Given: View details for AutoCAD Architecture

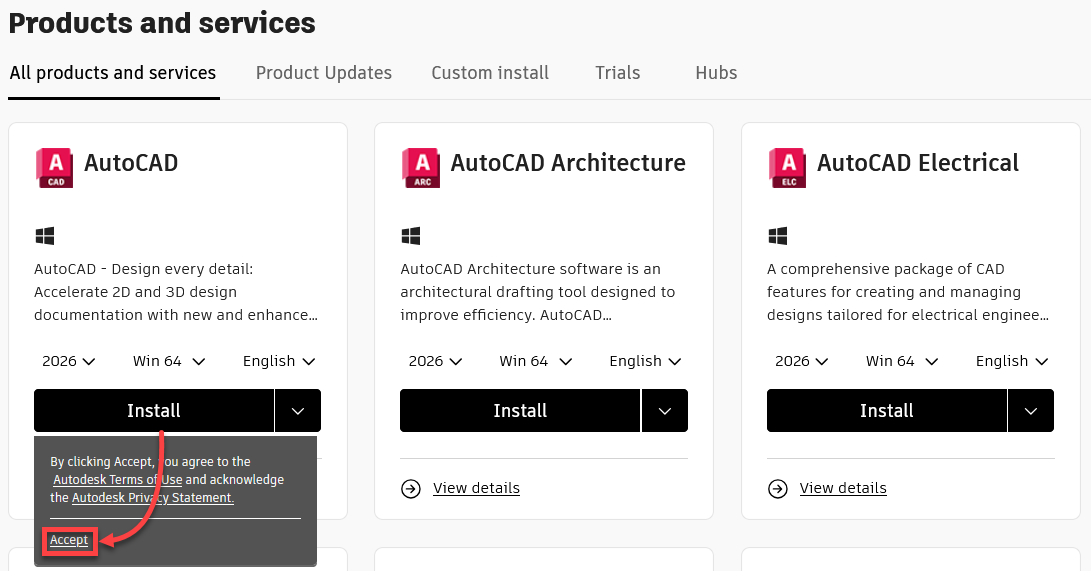Looking at the screenshot, I should point(476,488).
